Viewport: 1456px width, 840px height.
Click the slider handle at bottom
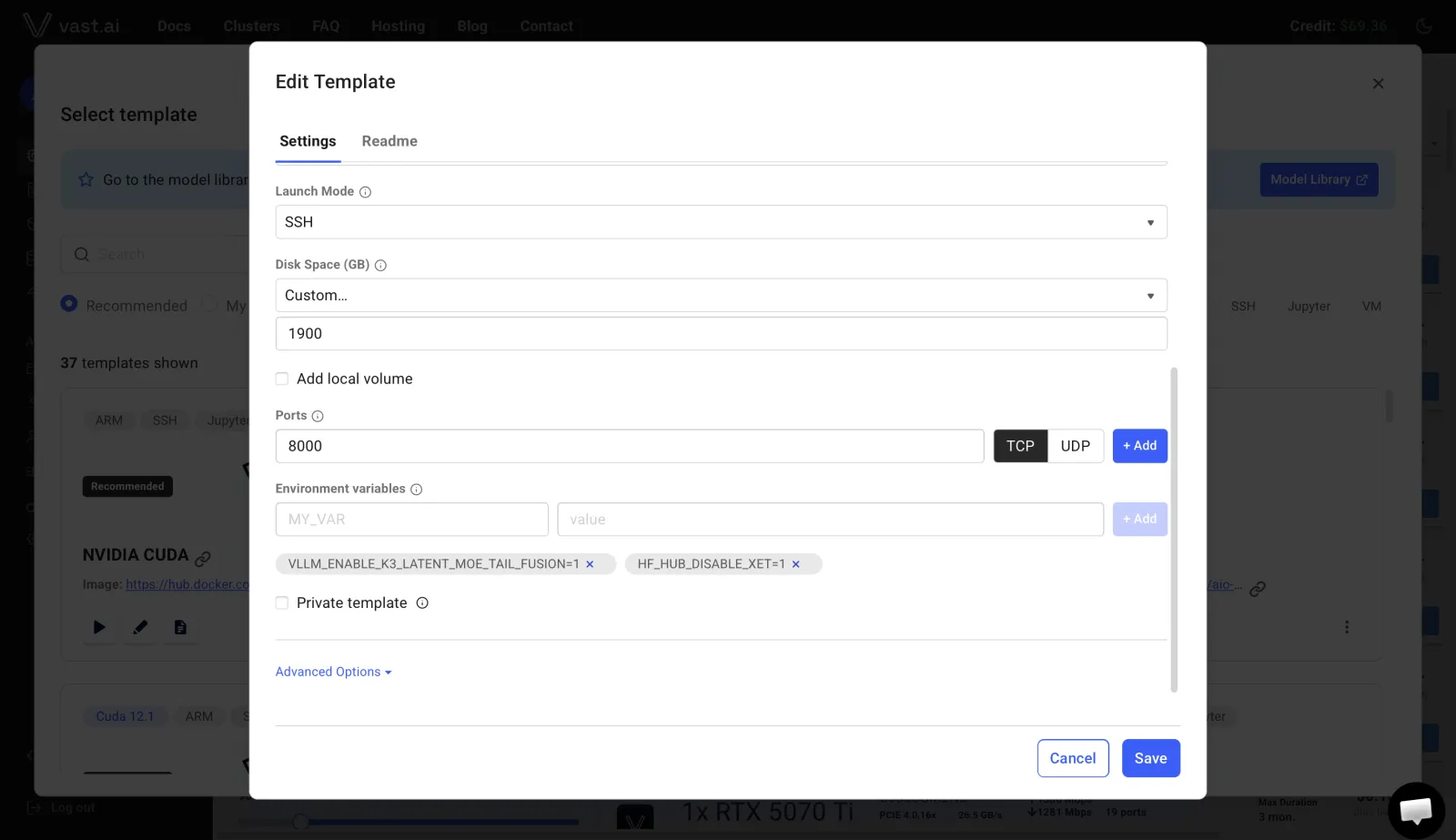(x=300, y=823)
